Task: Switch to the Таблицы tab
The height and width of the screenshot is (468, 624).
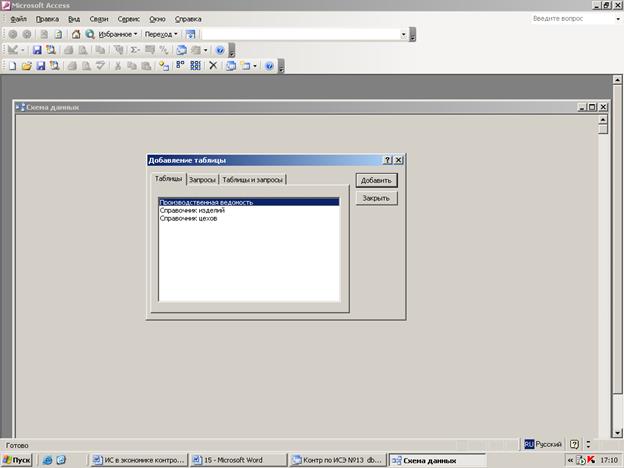Action: click(x=168, y=179)
